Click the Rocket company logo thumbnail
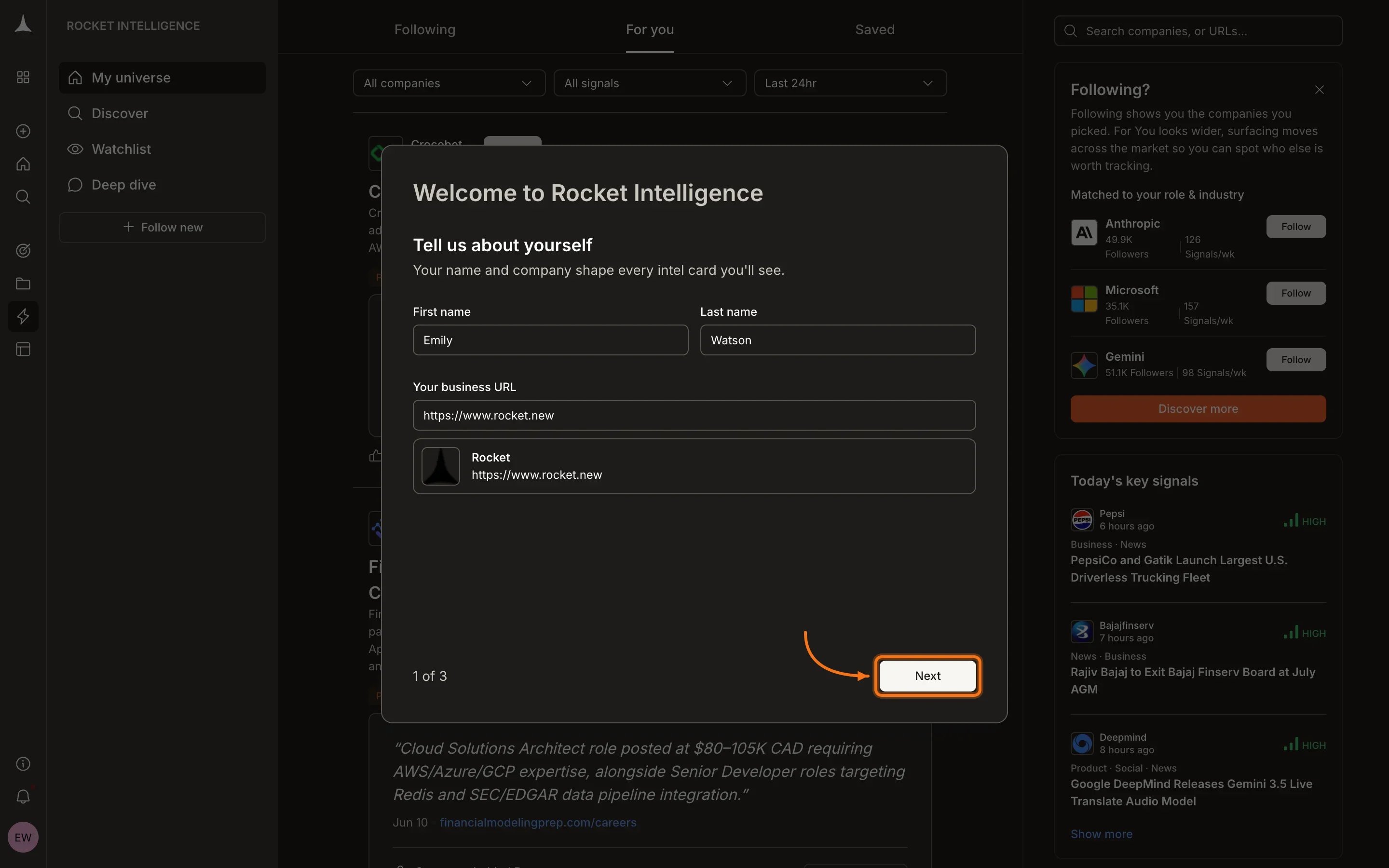This screenshot has width=1389, height=868. pos(441,466)
